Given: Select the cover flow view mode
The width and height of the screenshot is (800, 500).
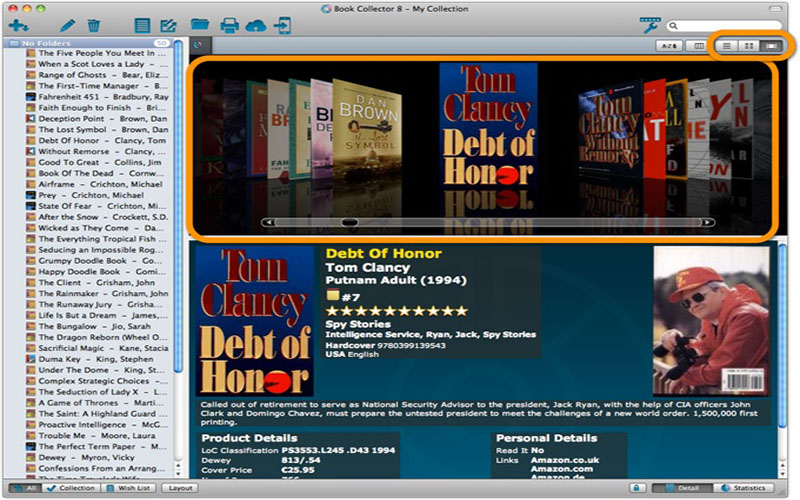Looking at the screenshot, I should [x=771, y=46].
